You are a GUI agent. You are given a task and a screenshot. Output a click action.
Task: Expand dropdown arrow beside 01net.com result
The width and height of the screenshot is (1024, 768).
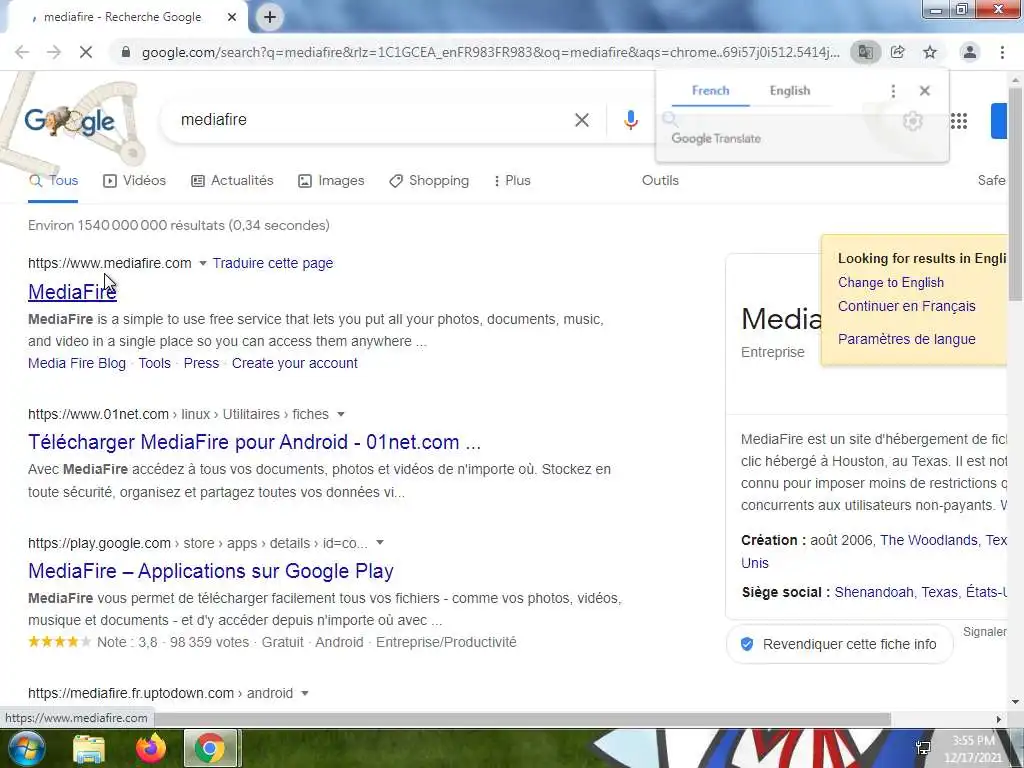tap(340, 414)
